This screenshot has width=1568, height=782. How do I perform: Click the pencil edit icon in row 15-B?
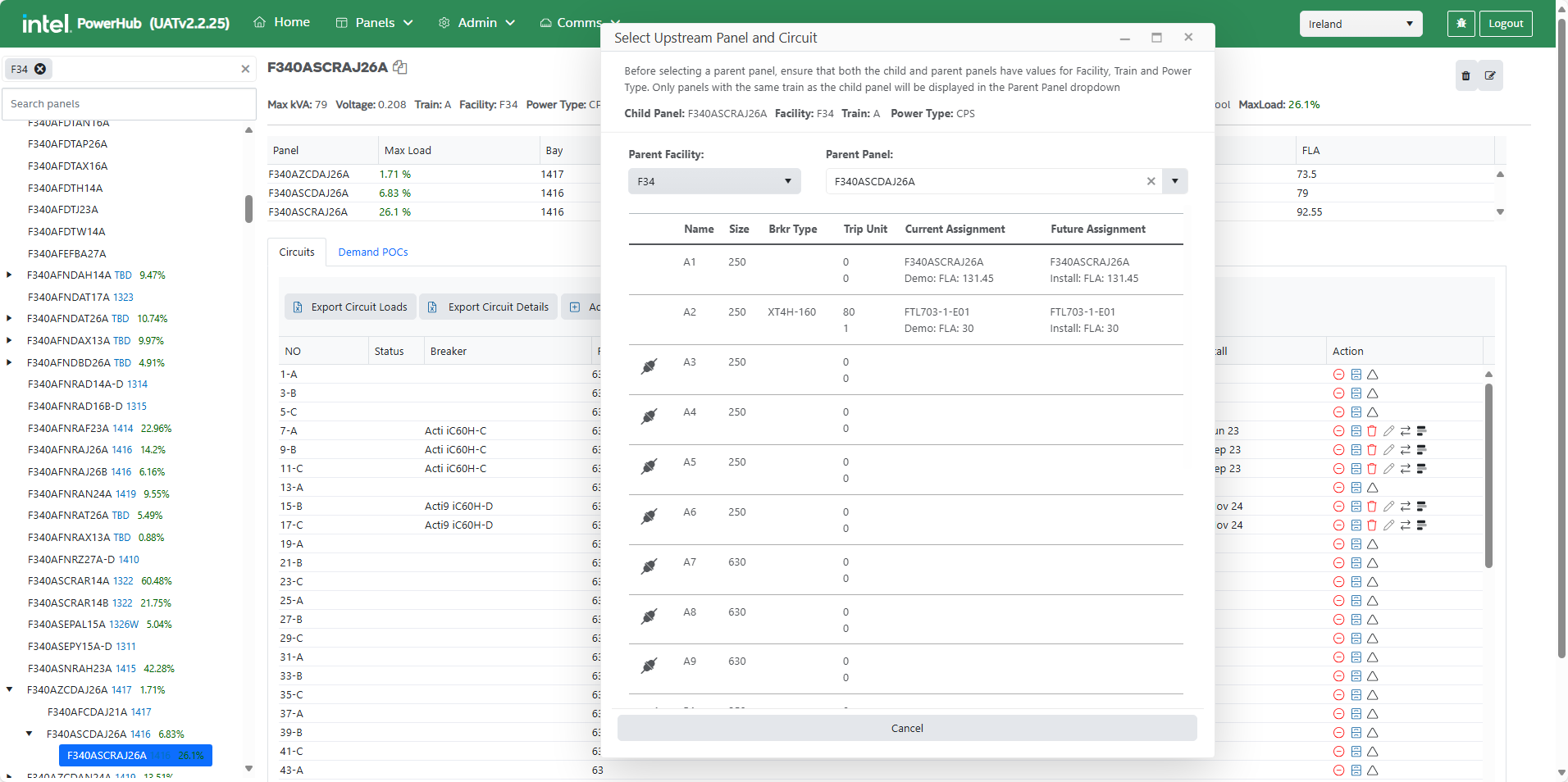[x=1388, y=507]
